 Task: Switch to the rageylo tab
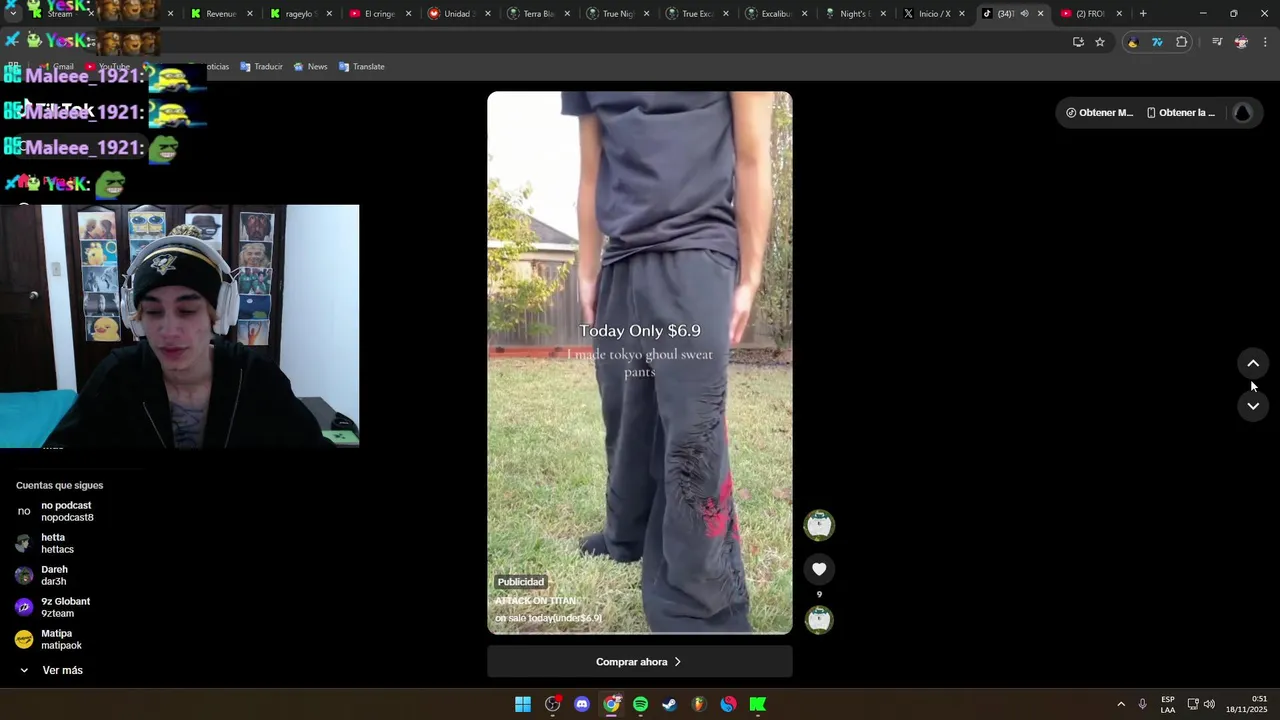coord(300,14)
